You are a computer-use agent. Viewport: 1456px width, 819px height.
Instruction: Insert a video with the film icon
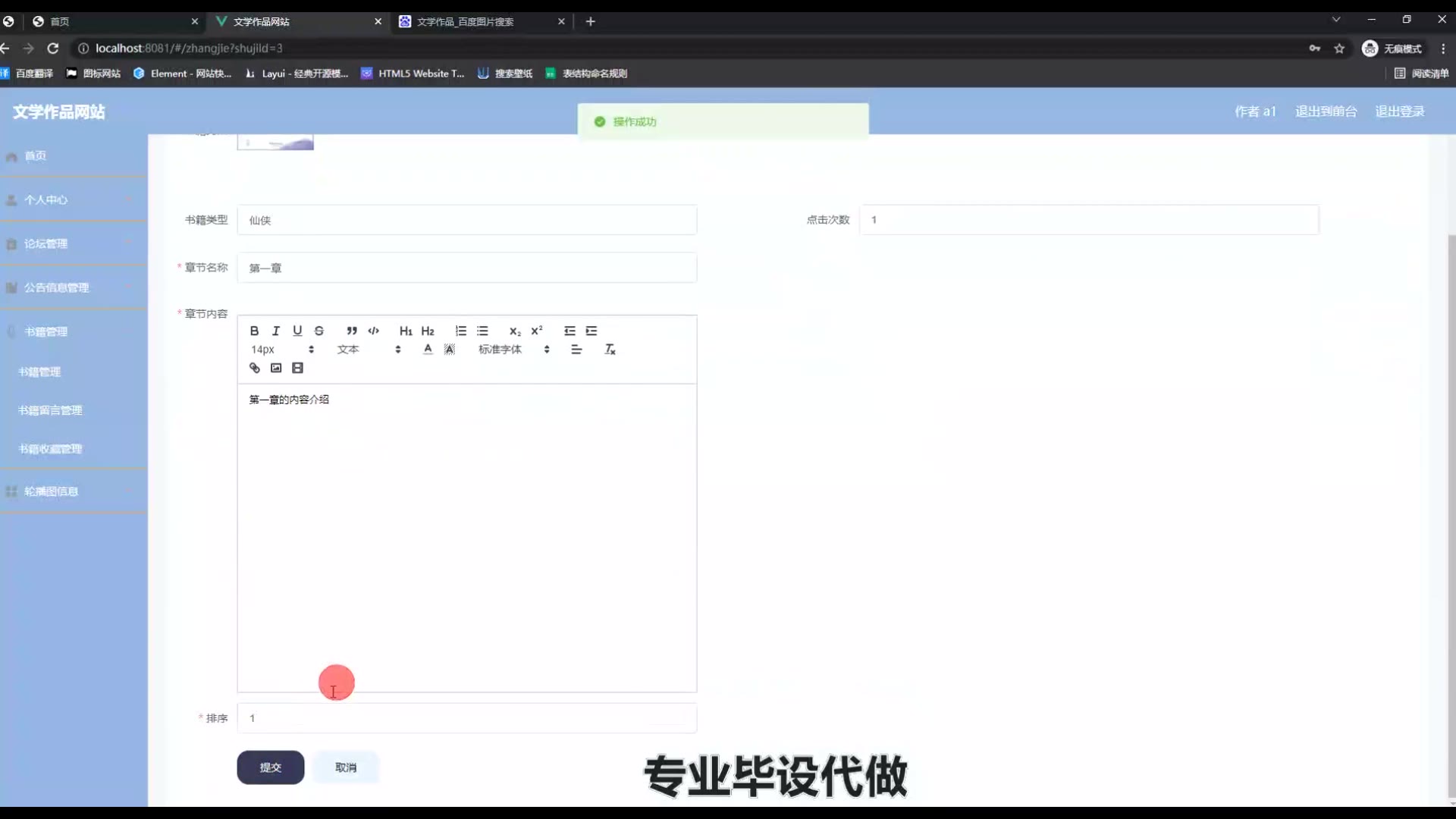point(298,368)
